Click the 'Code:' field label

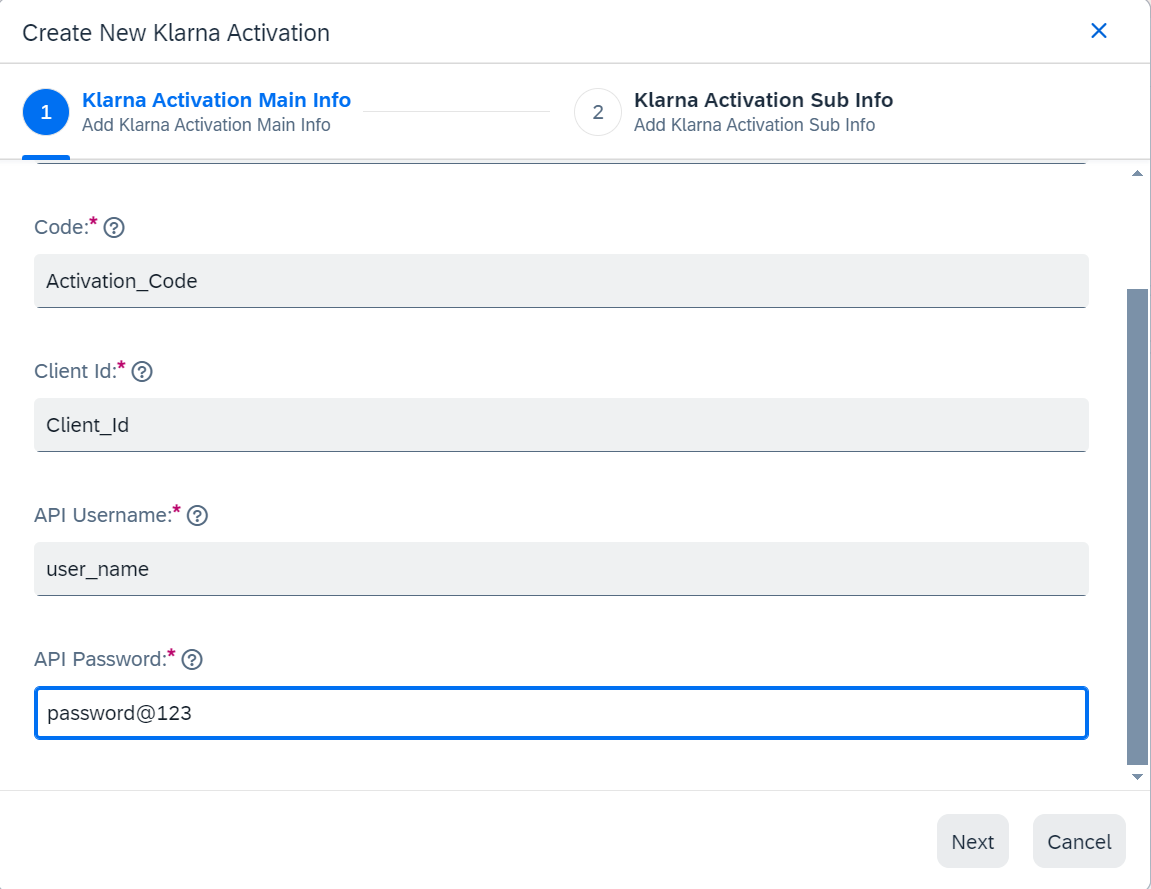click(61, 228)
